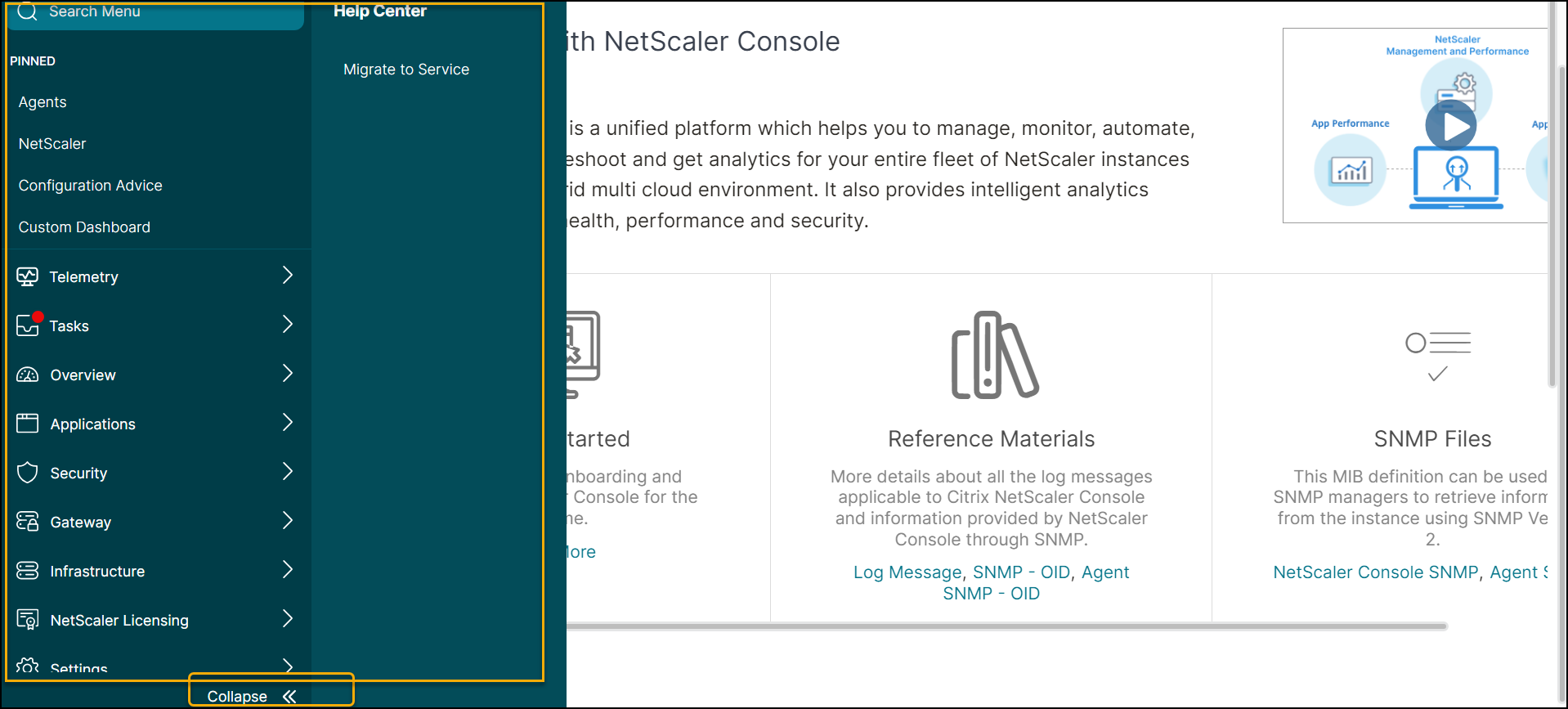Expand the Security submenu arrow
Screen dimensions: 1568x709
[x=287, y=472]
